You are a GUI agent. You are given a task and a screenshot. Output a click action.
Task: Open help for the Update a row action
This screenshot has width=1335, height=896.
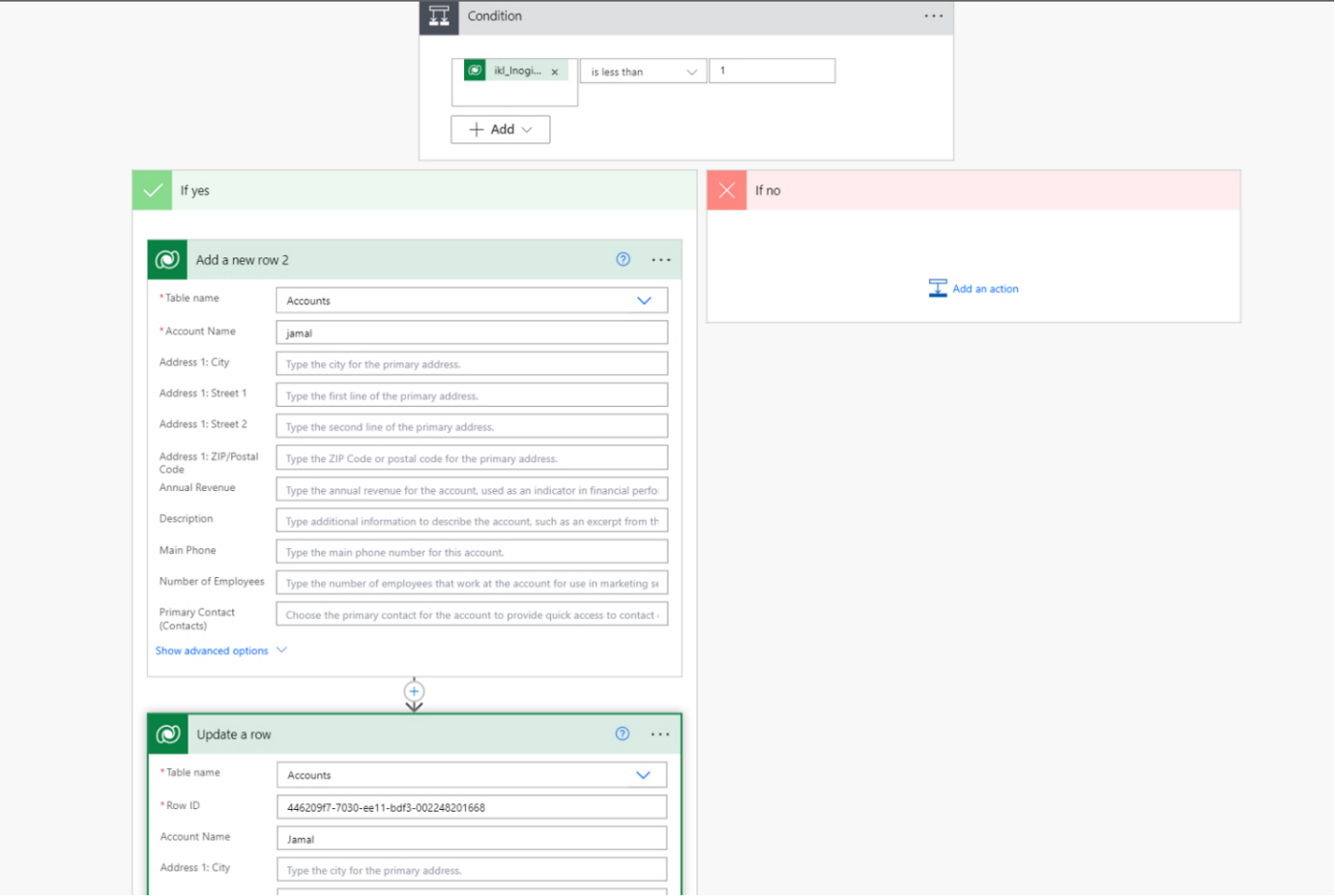pyautogui.click(x=623, y=735)
